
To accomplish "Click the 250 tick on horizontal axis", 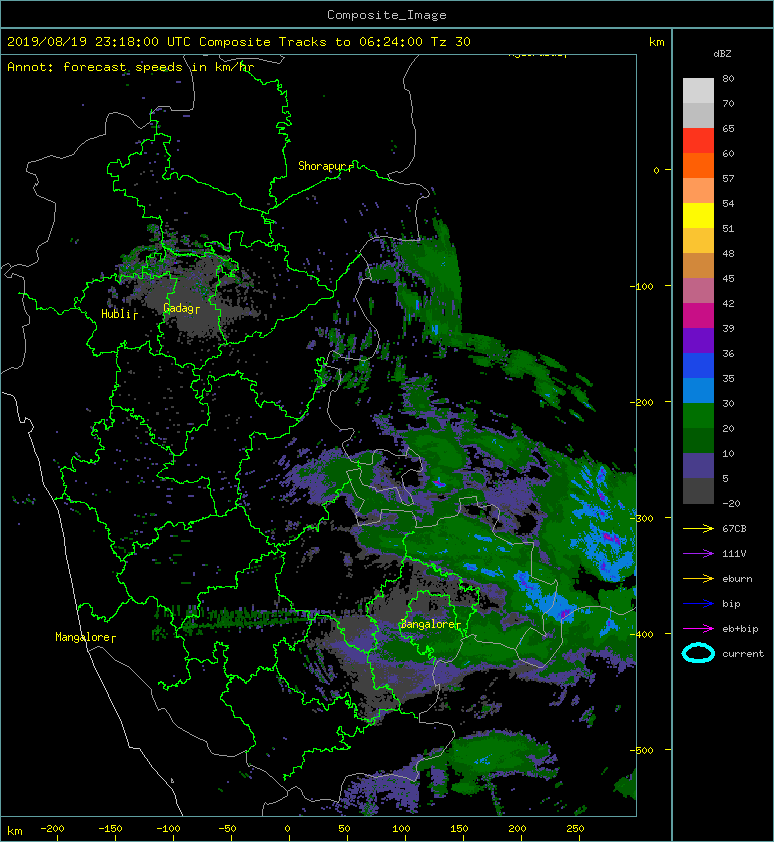I will pos(575,829).
